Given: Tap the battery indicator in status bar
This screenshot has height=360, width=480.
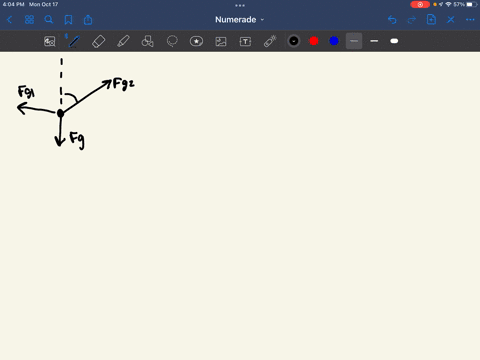Looking at the screenshot, I should (x=472, y=4).
